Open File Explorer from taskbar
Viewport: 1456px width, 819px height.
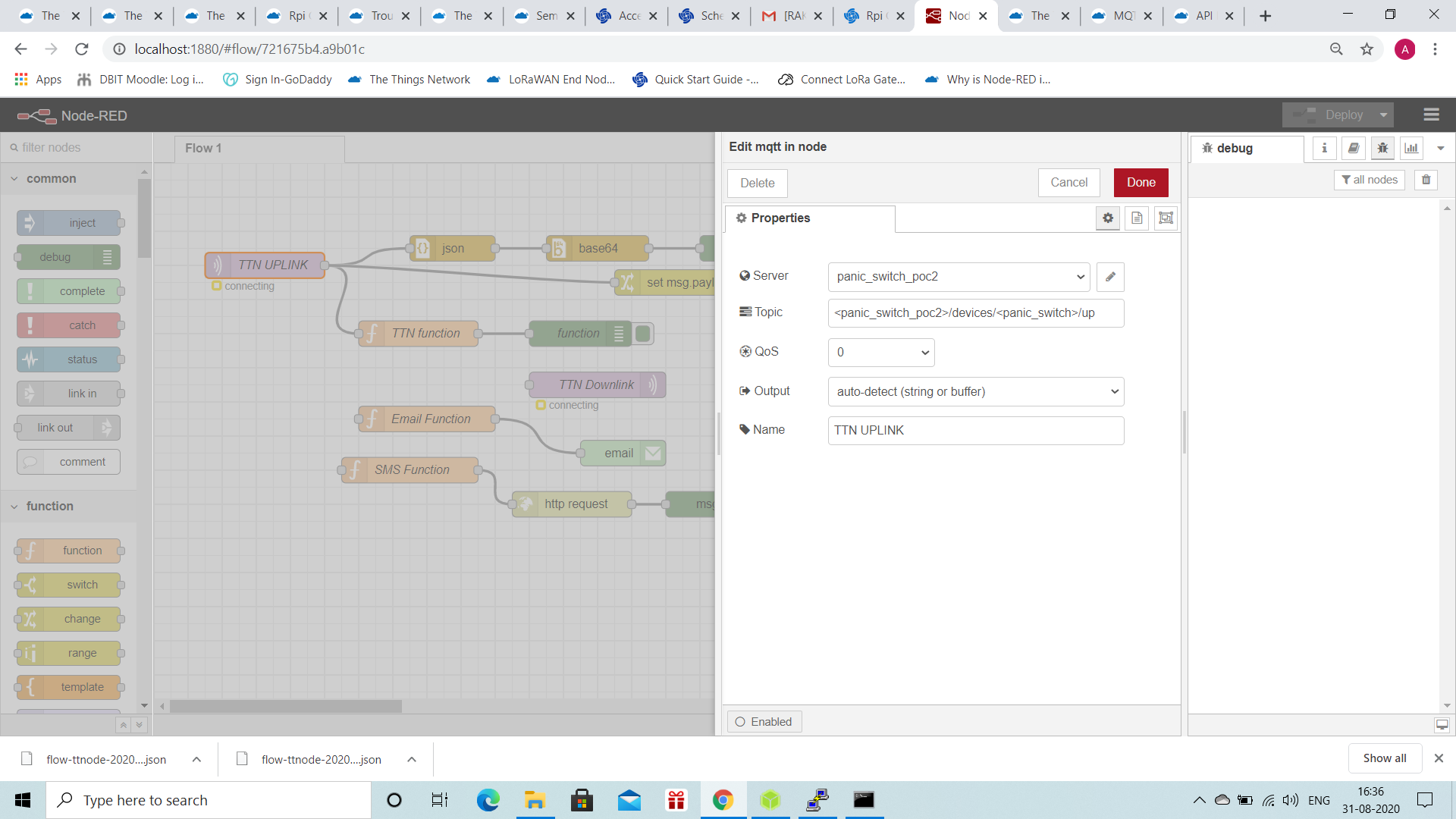pyautogui.click(x=535, y=800)
